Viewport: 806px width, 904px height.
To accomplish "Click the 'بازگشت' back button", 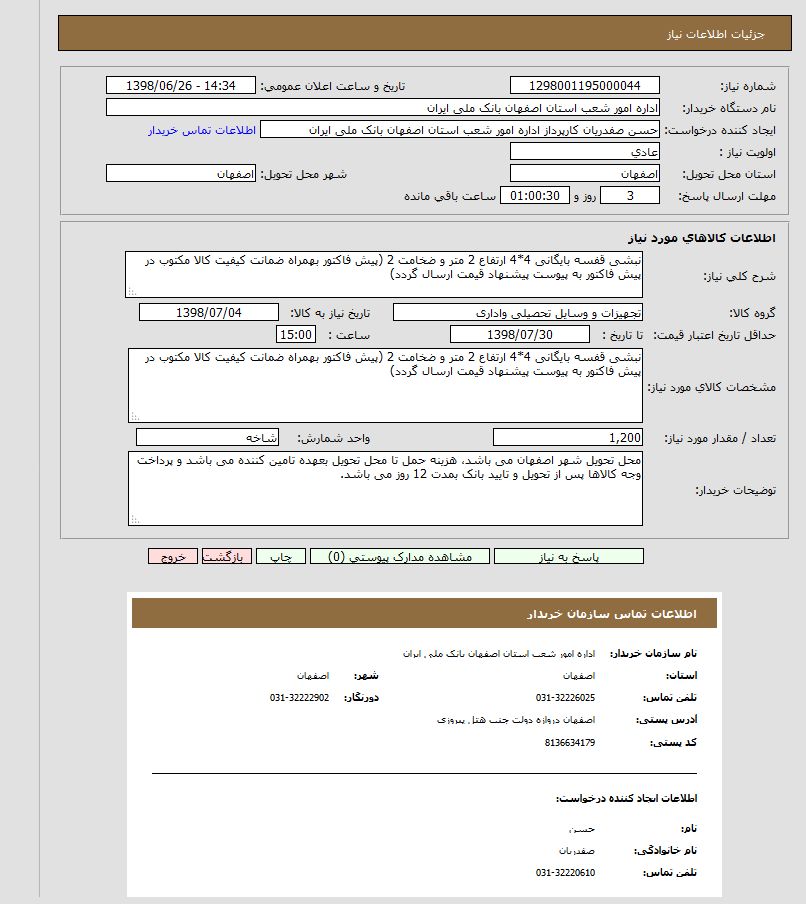I will point(226,557).
